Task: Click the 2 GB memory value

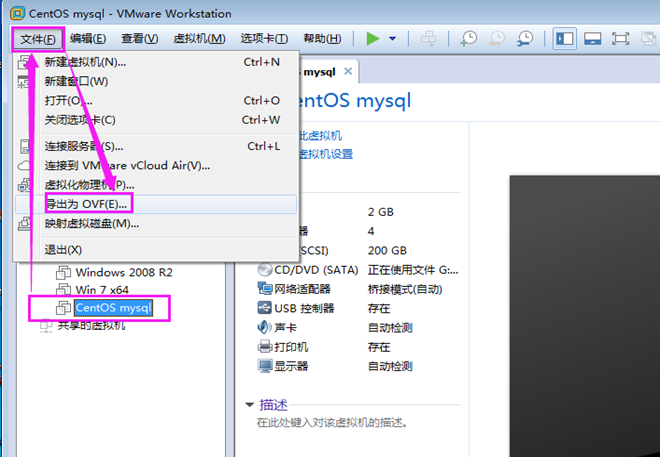Action: point(381,212)
